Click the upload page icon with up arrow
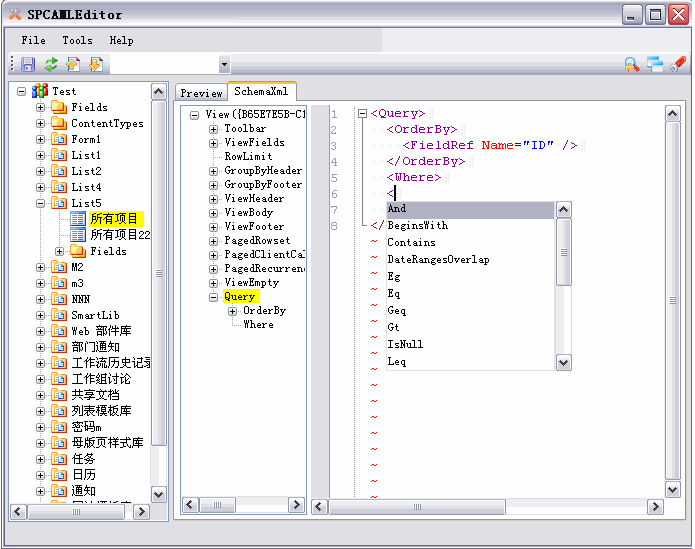This screenshot has height=549, width=695. (x=74, y=65)
